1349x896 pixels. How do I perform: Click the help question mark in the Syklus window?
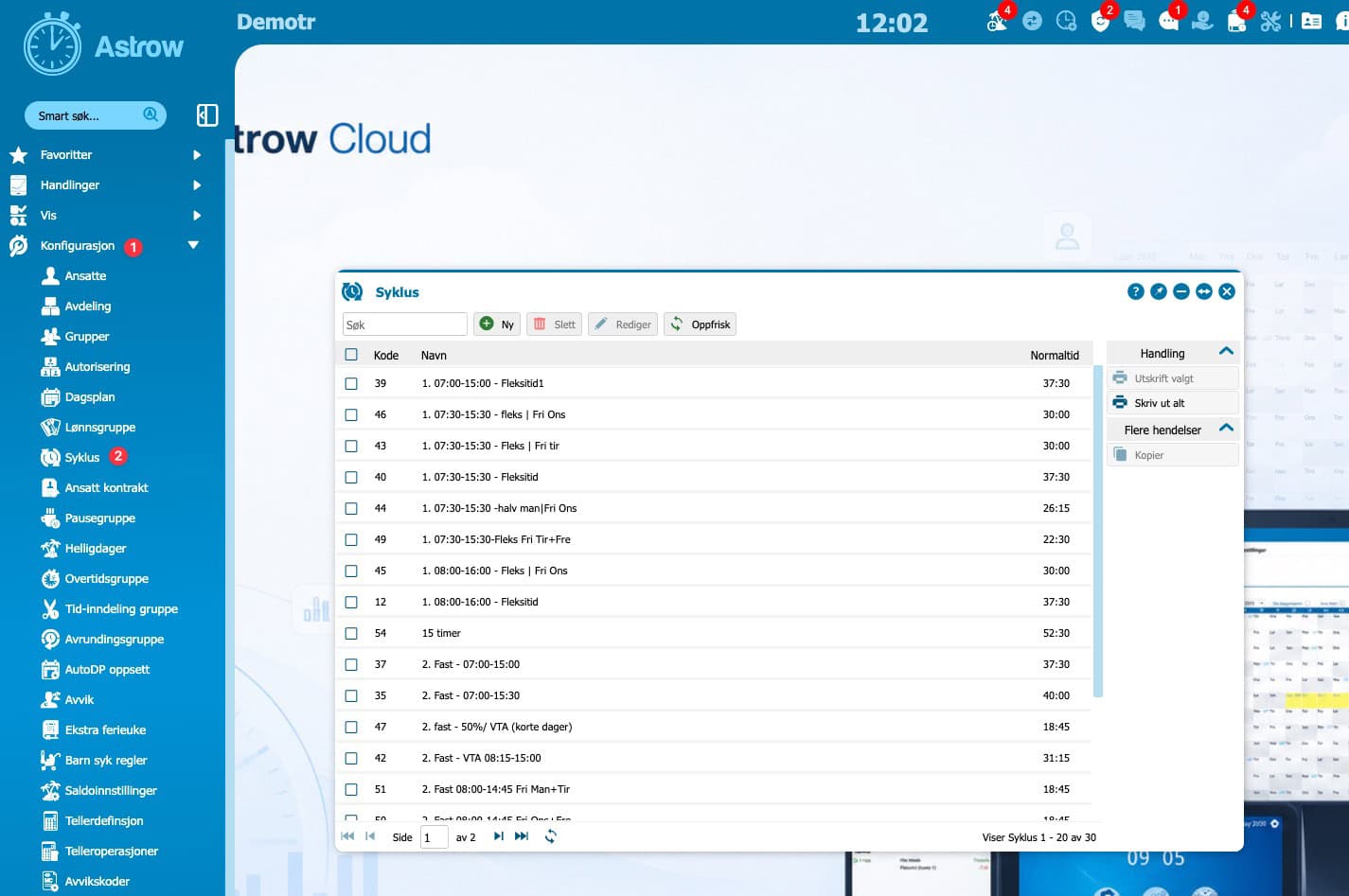click(x=1136, y=291)
